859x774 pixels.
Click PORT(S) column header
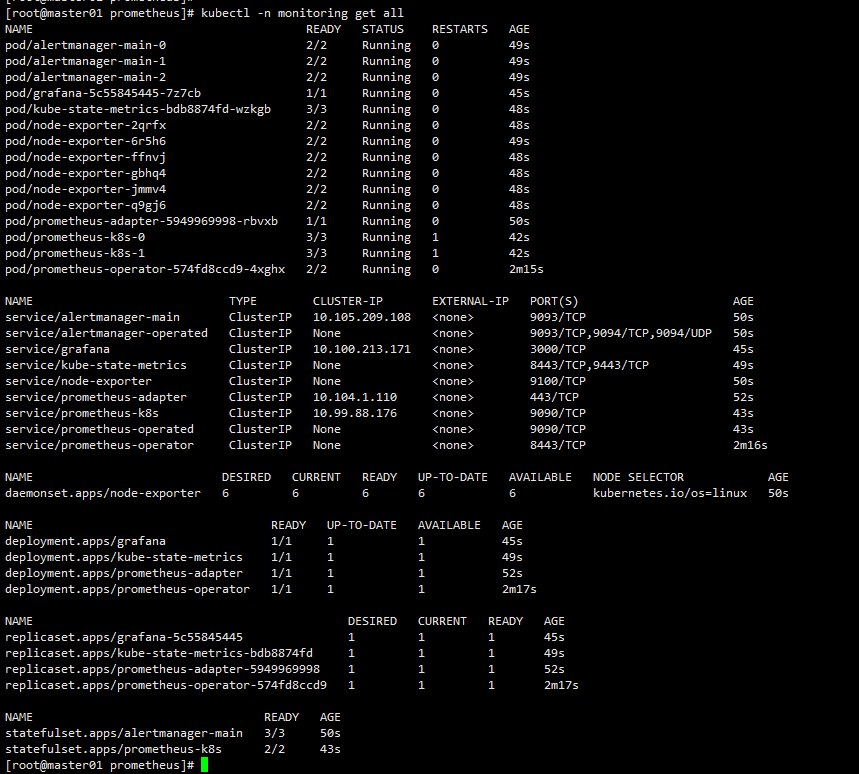point(554,301)
